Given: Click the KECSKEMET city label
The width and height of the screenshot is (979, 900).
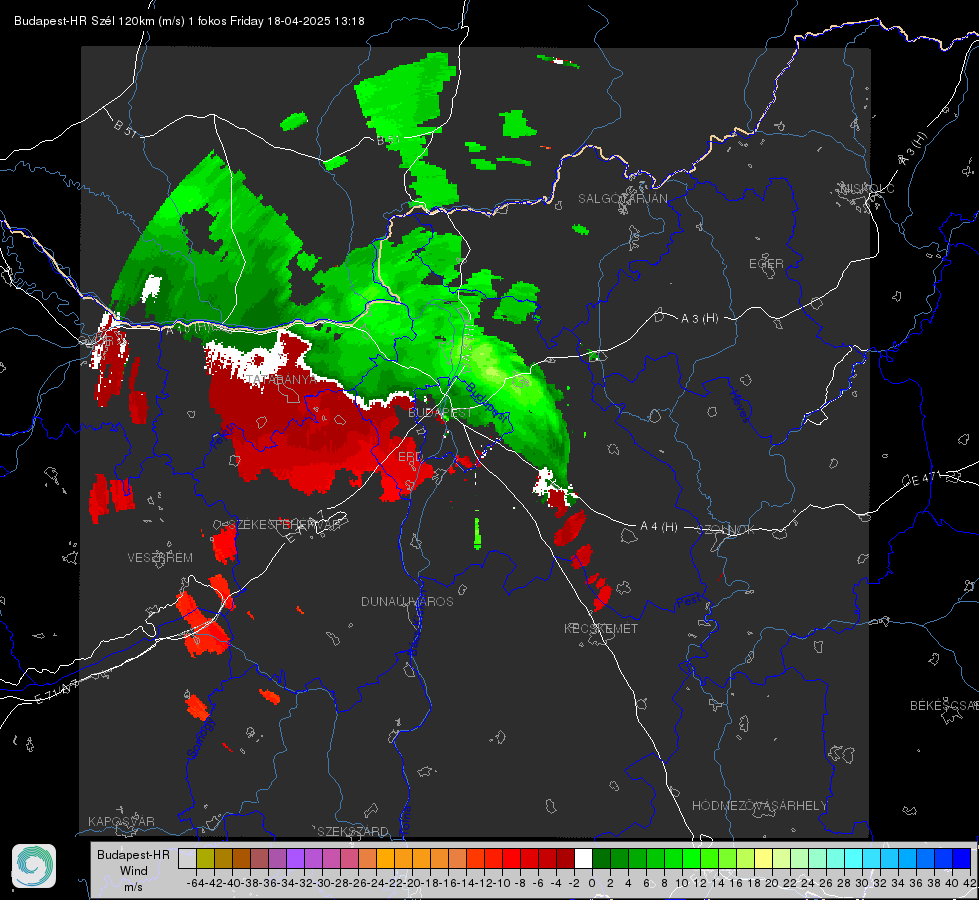Looking at the screenshot, I should point(601,629).
